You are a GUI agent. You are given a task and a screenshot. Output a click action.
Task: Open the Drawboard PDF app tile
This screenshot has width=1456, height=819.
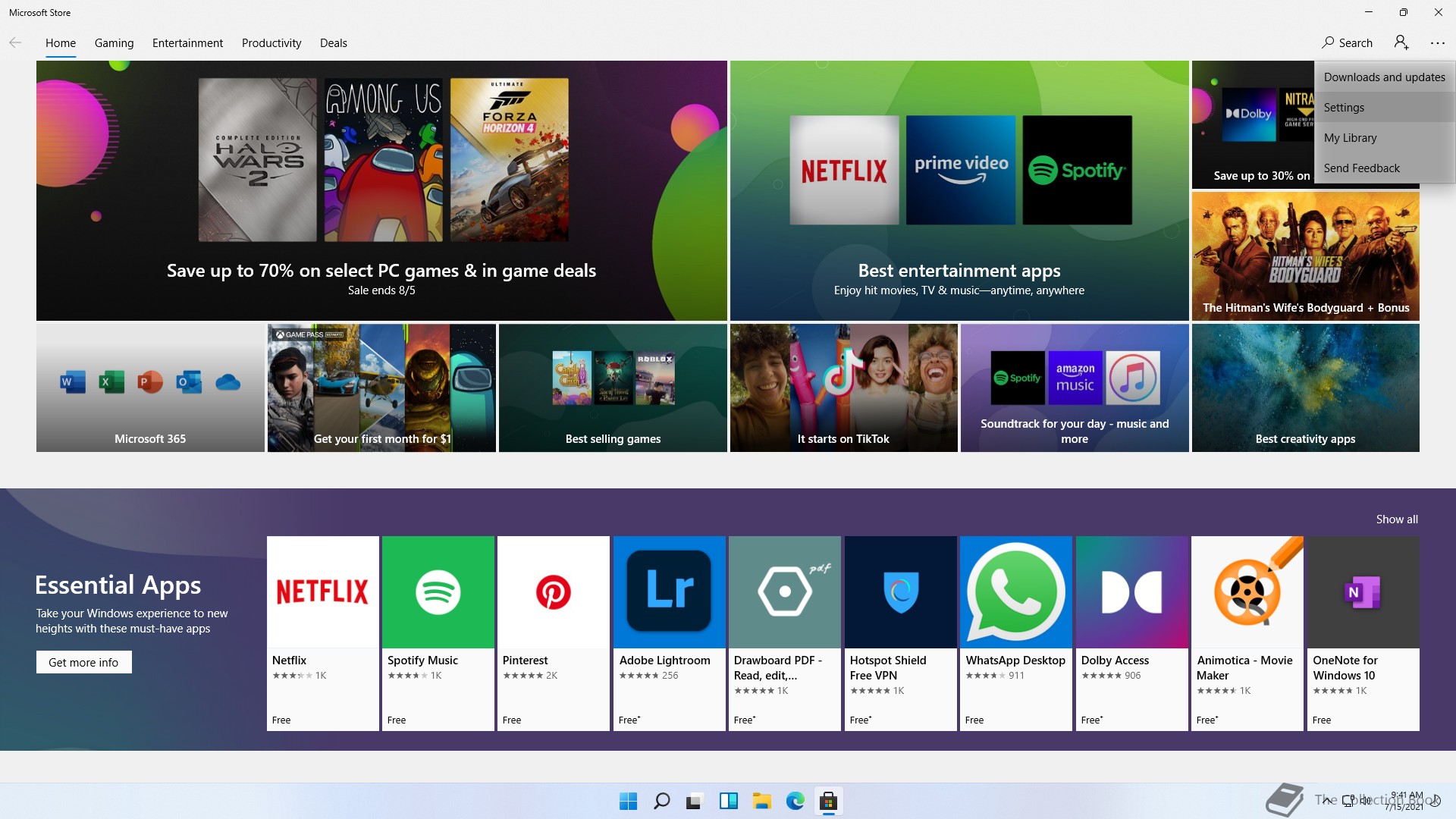(785, 633)
